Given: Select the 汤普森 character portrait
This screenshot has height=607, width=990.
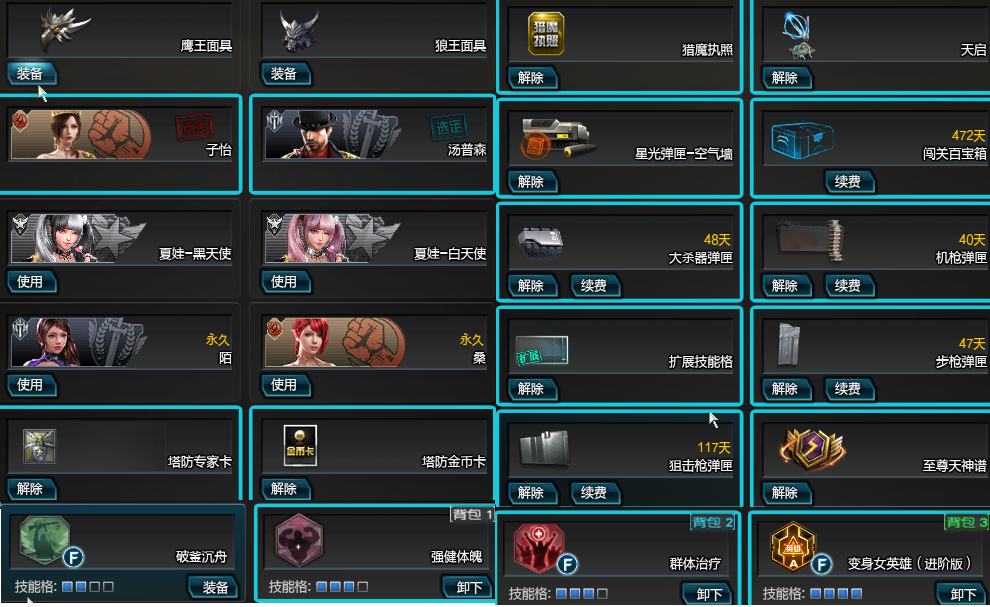Looking at the screenshot, I should [x=332, y=135].
